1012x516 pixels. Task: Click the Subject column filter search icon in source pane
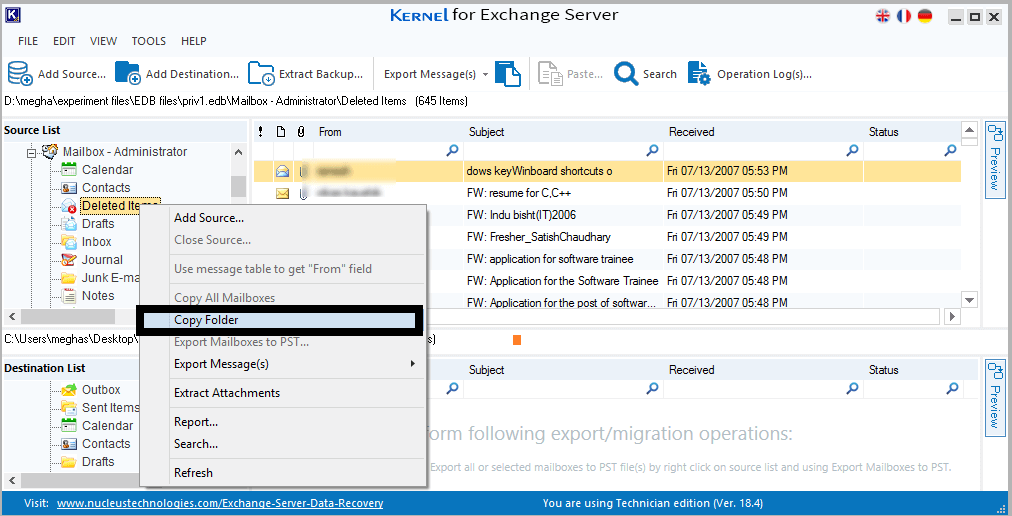(x=653, y=150)
